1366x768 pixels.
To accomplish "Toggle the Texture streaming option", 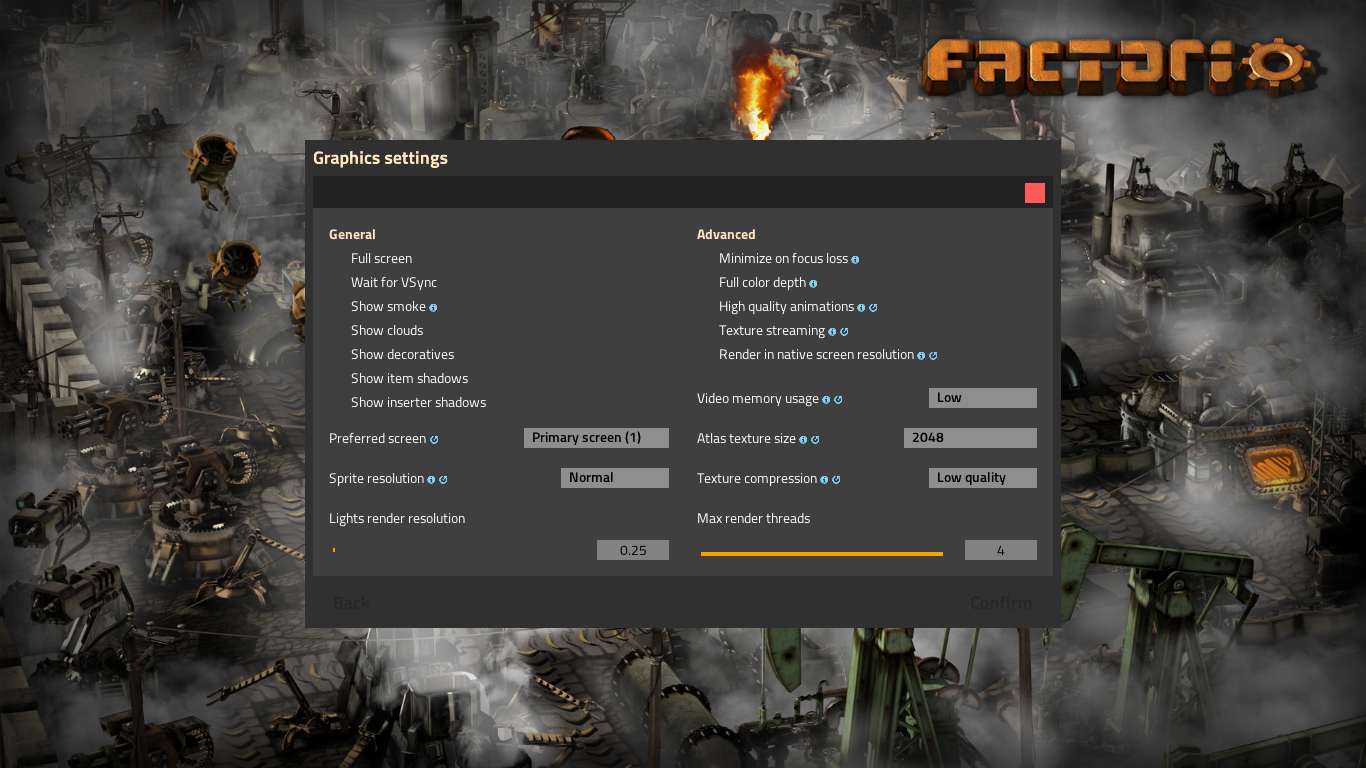I will tap(772, 330).
